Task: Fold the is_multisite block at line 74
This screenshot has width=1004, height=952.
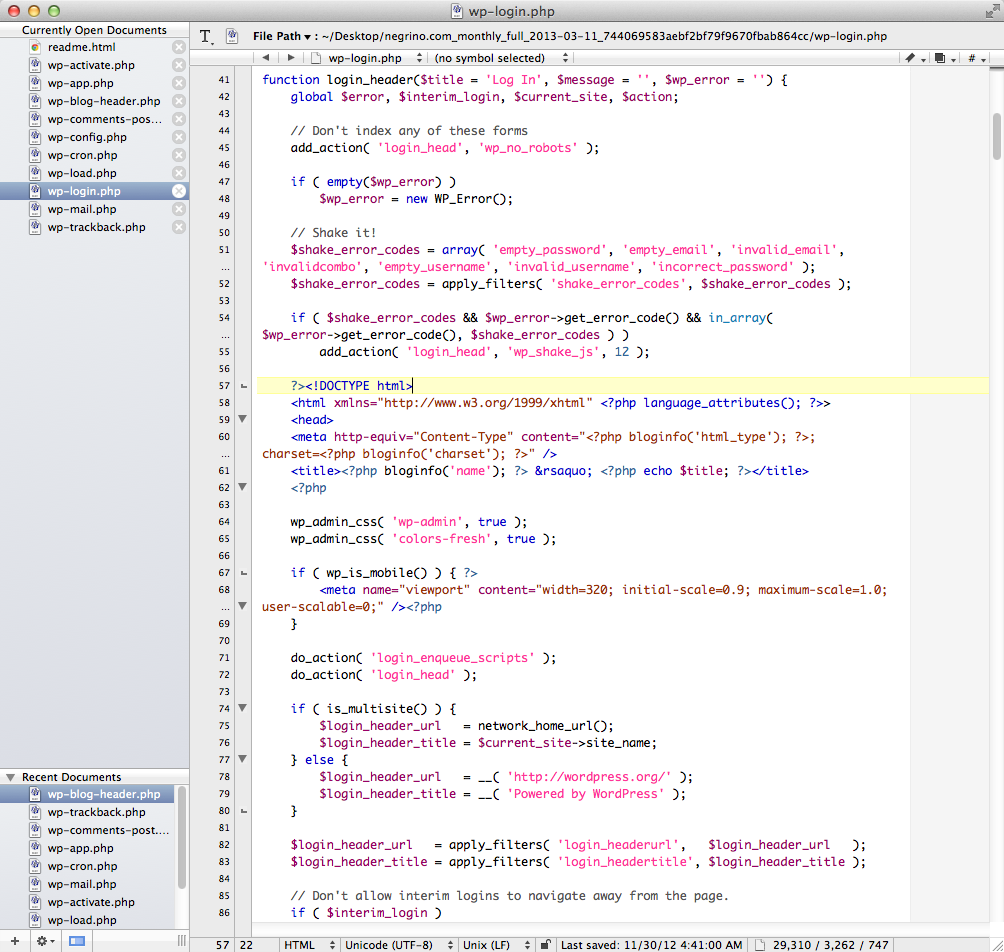Action: [x=243, y=707]
